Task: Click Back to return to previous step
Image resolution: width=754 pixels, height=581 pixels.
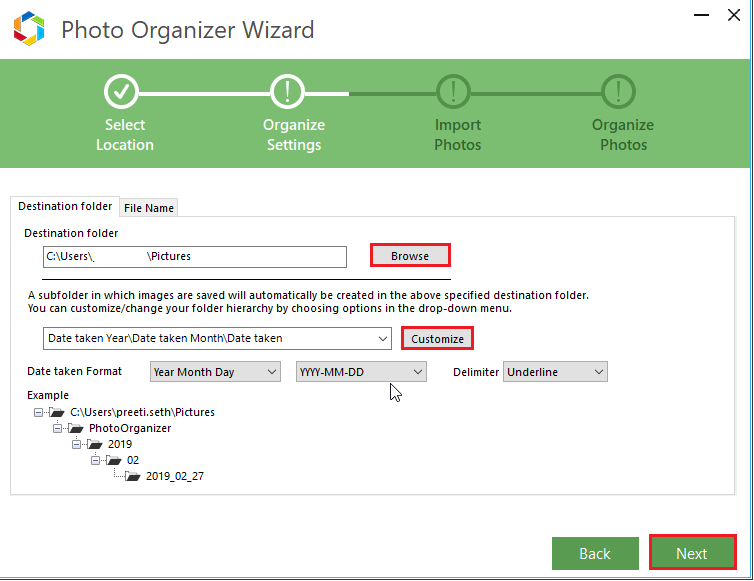Action: click(595, 553)
